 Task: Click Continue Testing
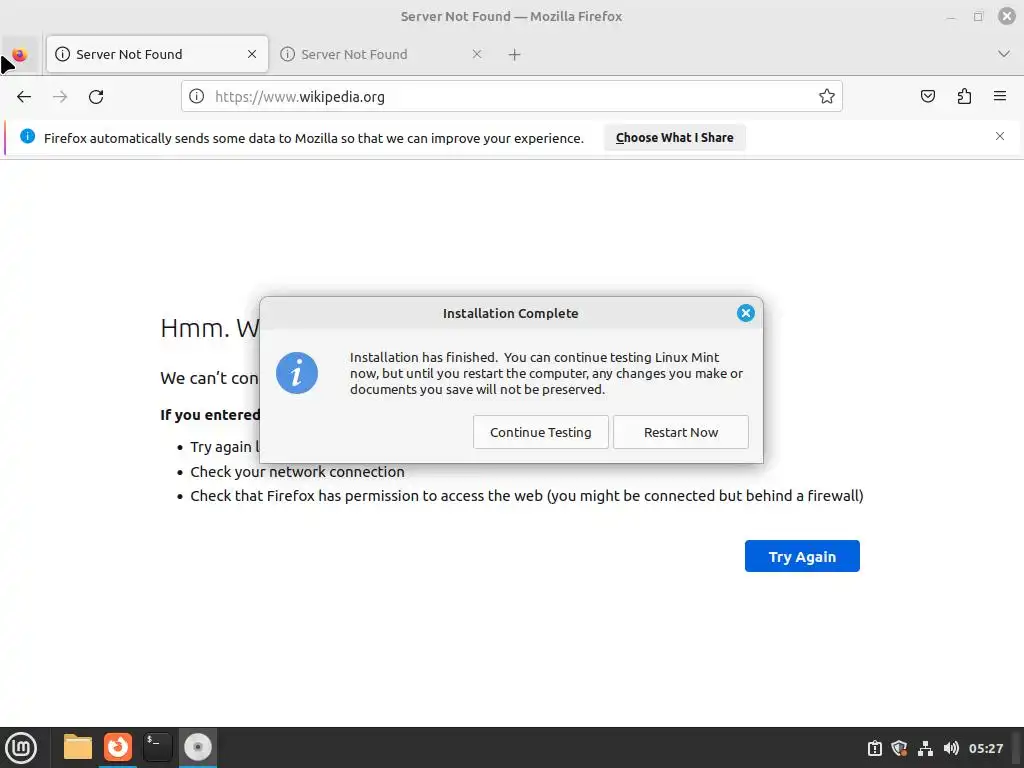click(541, 432)
